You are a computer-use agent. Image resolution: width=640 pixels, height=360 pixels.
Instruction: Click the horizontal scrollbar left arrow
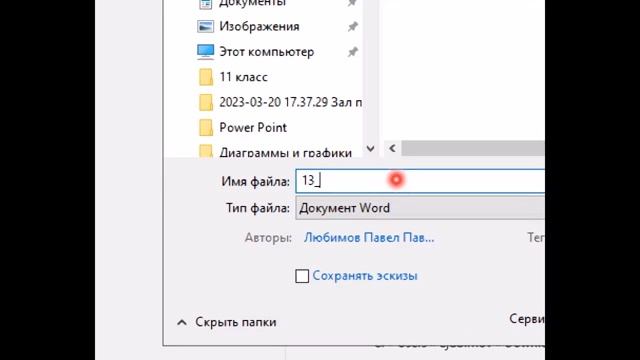(x=392, y=148)
